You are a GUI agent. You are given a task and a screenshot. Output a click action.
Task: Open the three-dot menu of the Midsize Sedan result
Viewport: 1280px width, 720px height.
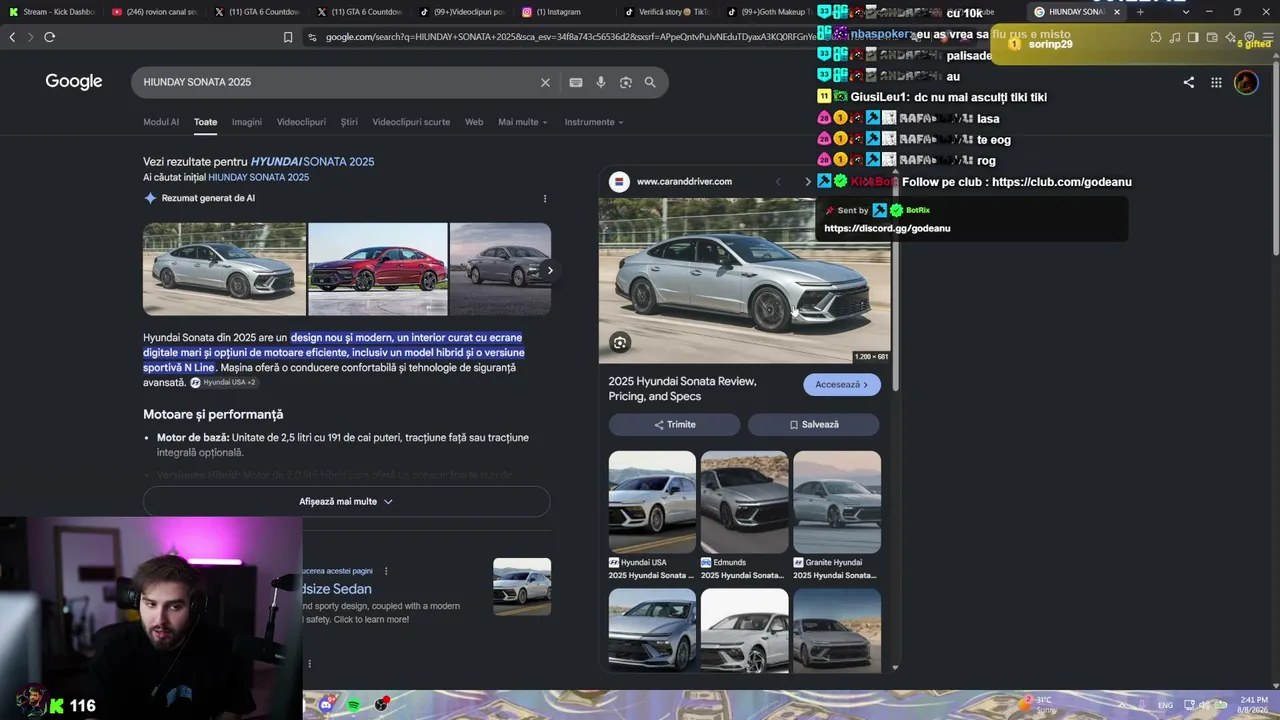pos(386,571)
